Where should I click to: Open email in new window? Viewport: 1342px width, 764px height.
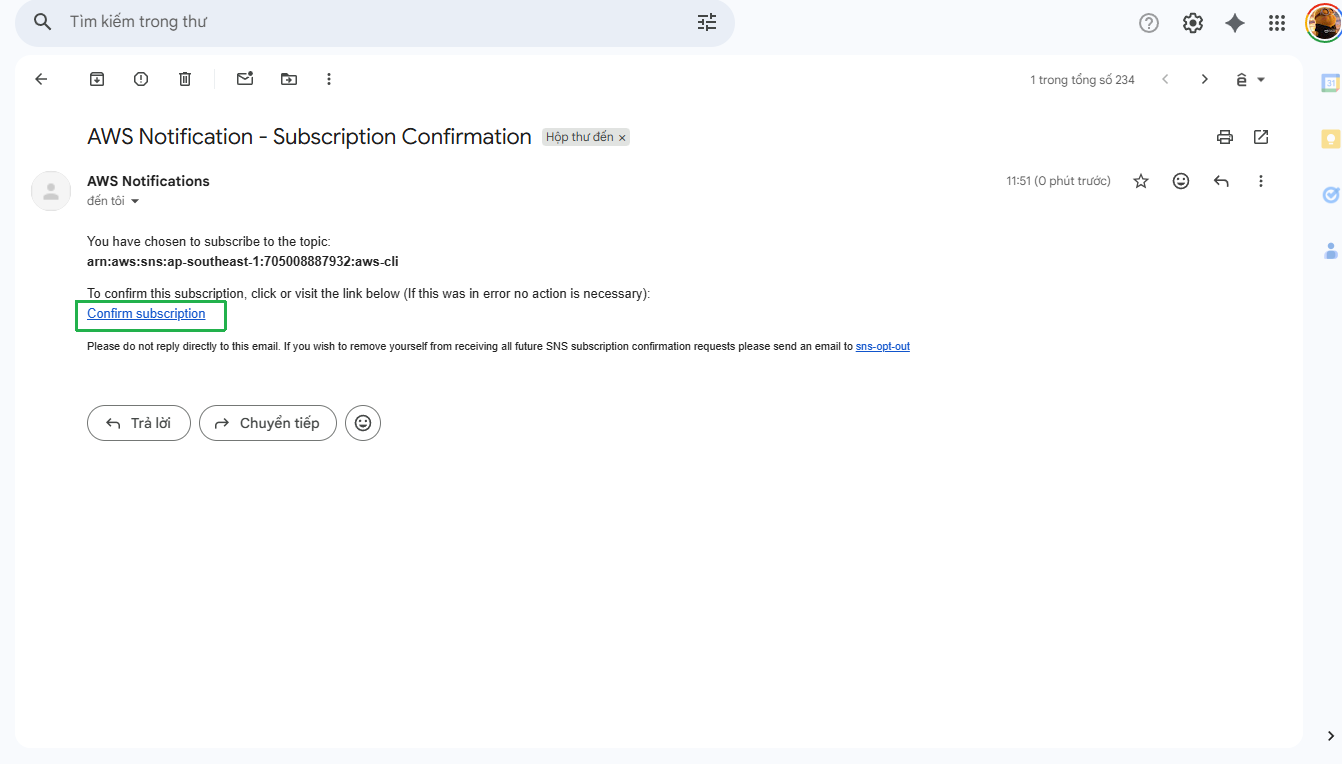pos(1261,137)
